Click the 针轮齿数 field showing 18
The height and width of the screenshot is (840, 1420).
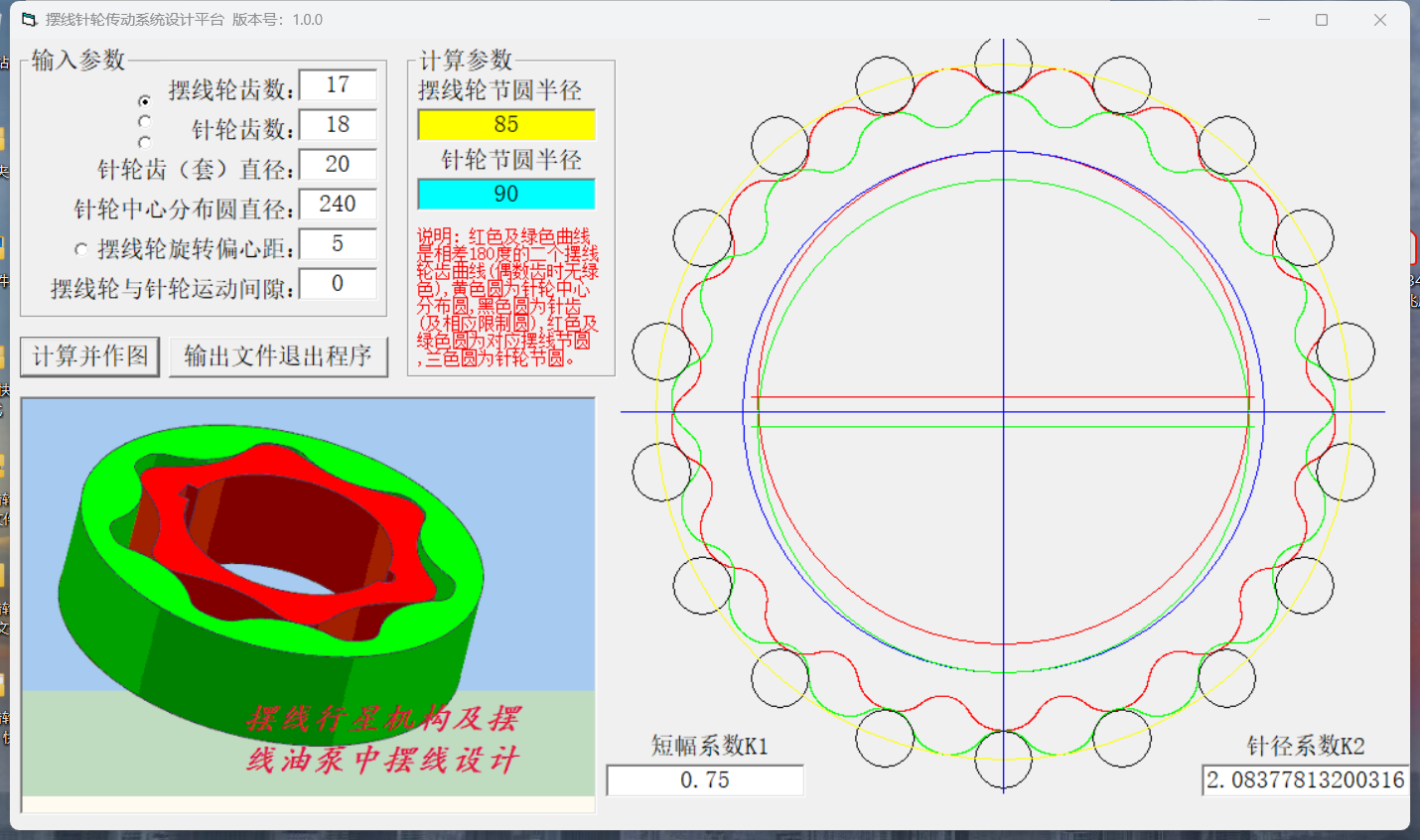click(x=338, y=125)
